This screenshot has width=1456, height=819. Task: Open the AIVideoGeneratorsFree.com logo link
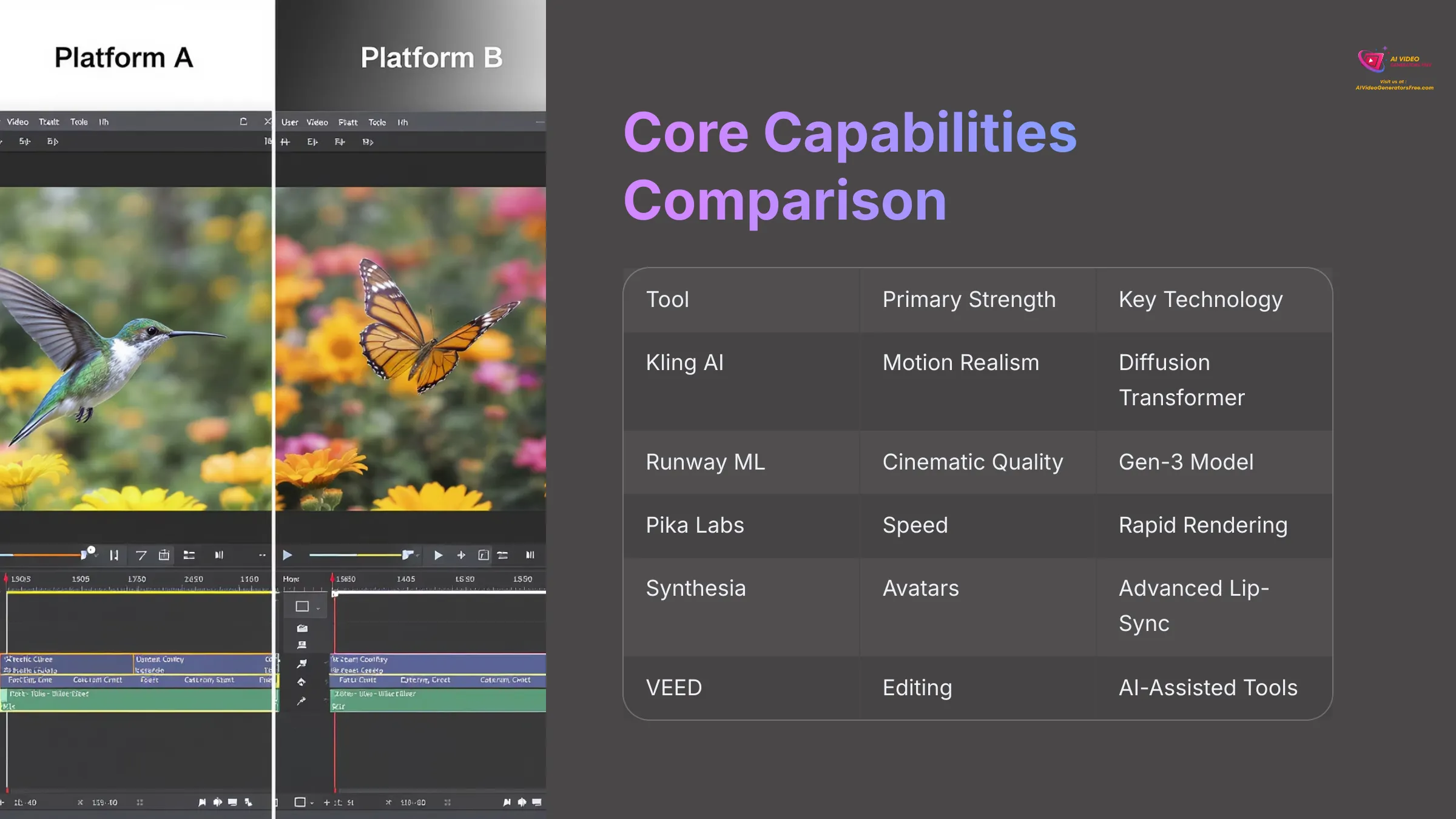click(x=1395, y=69)
